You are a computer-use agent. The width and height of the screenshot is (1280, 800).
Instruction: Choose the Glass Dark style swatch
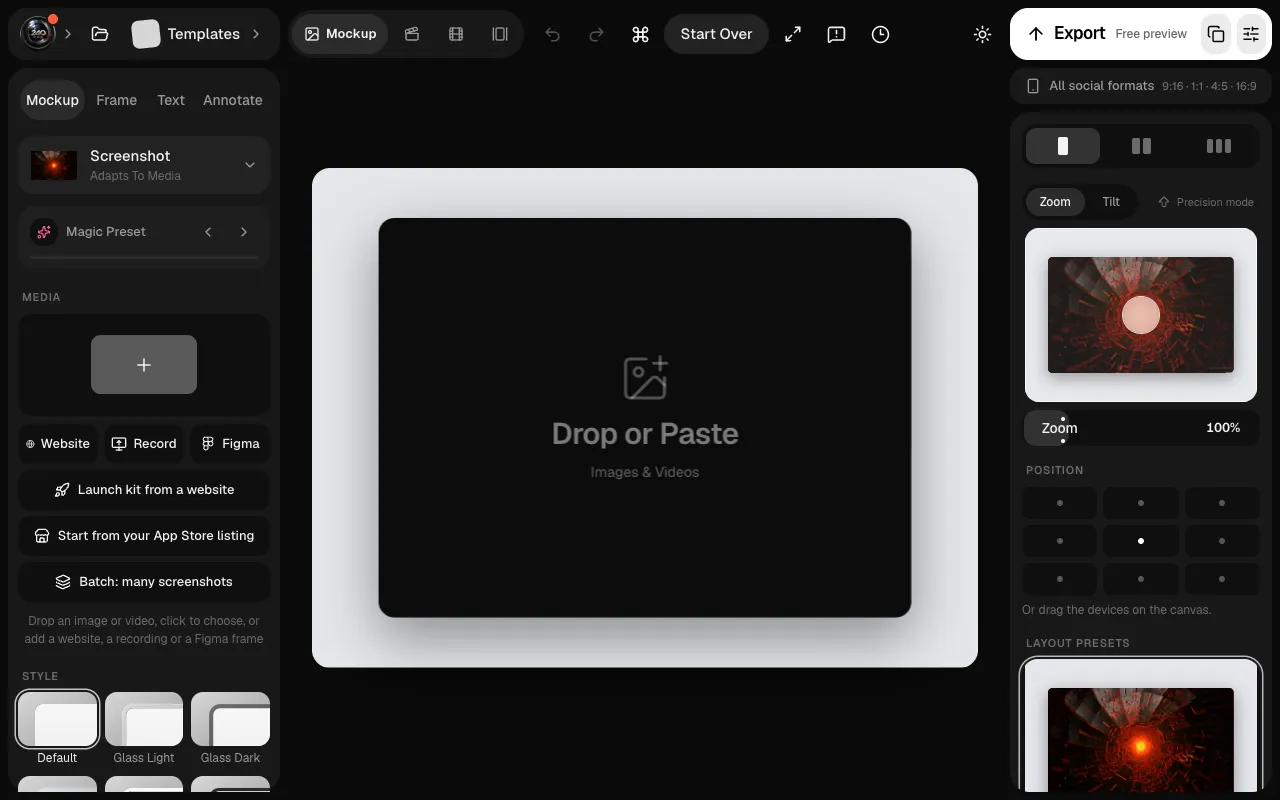click(x=230, y=719)
